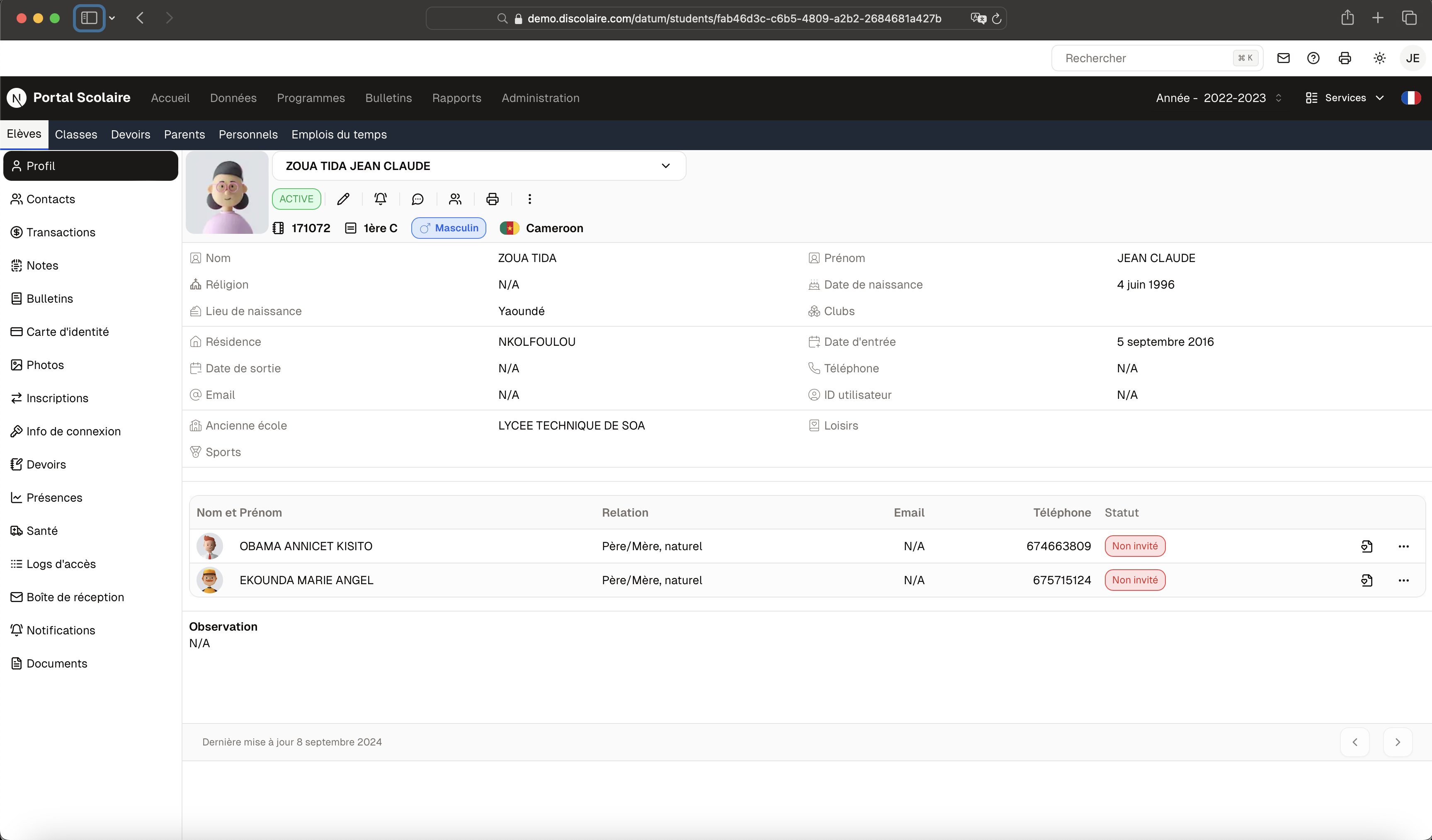Click the Masculin gender badge

pos(448,228)
